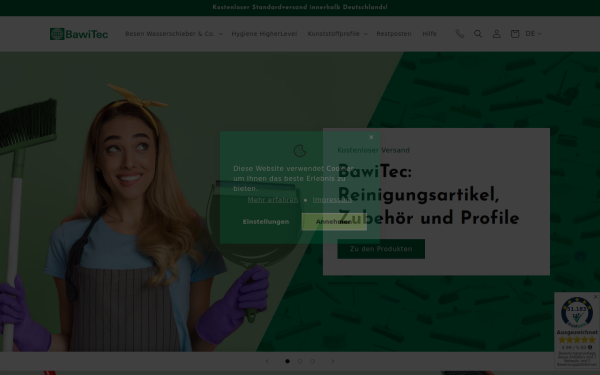Select second slideshow dot
This screenshot has height=375, width=600.
300,361
